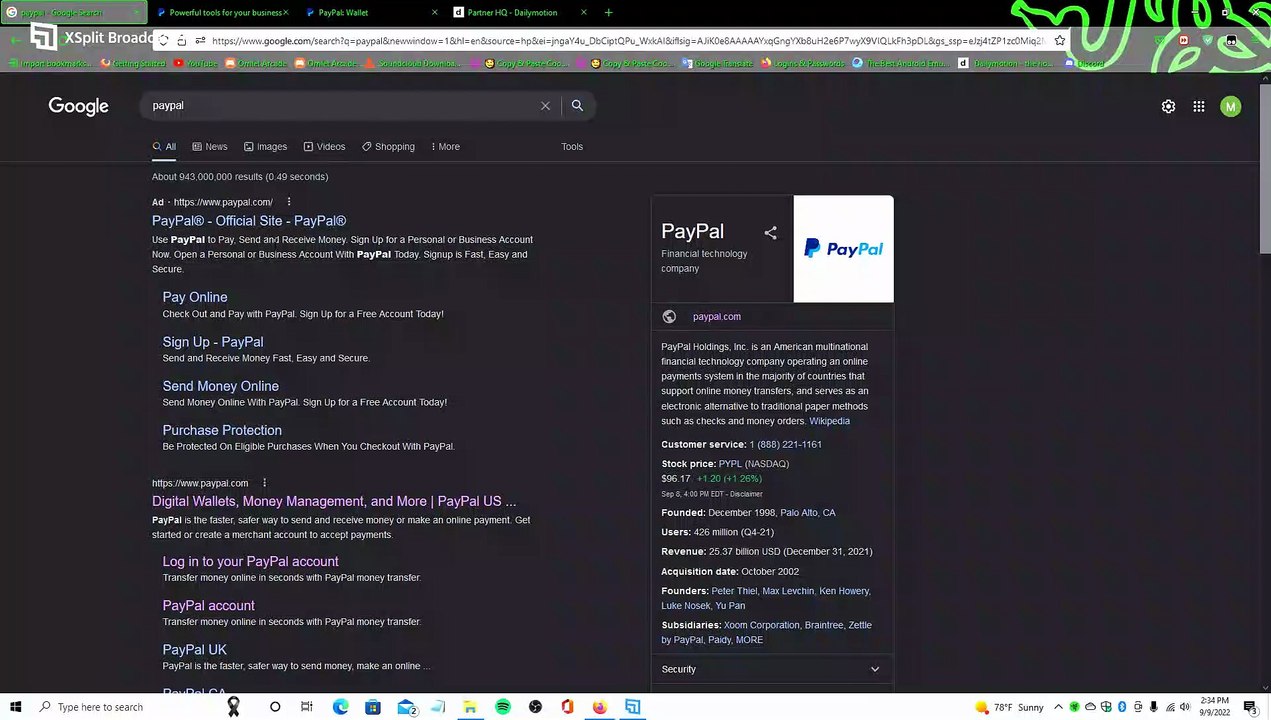1271x720 pixels.
Task: Open XSplit Broadcaster from taskbar
Action: point(632,707)
